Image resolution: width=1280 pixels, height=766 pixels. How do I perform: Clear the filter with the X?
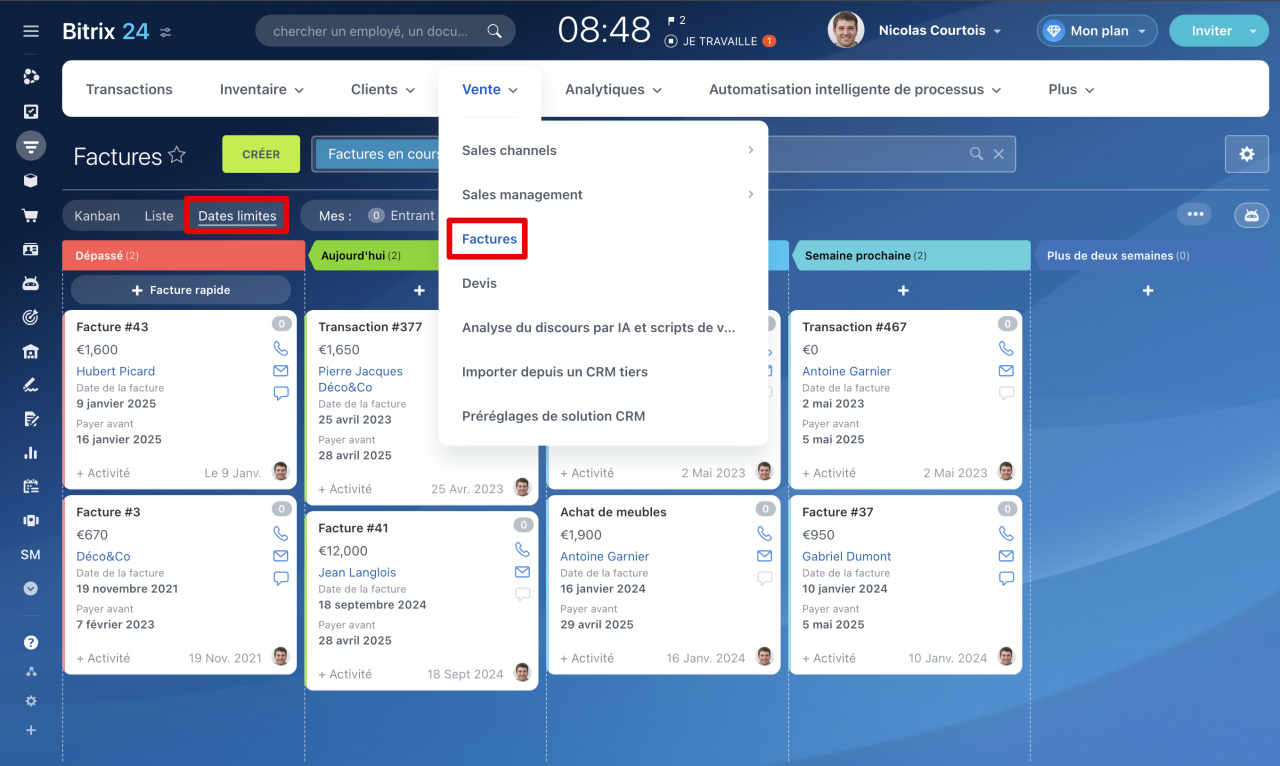click(x=998, y=154)
